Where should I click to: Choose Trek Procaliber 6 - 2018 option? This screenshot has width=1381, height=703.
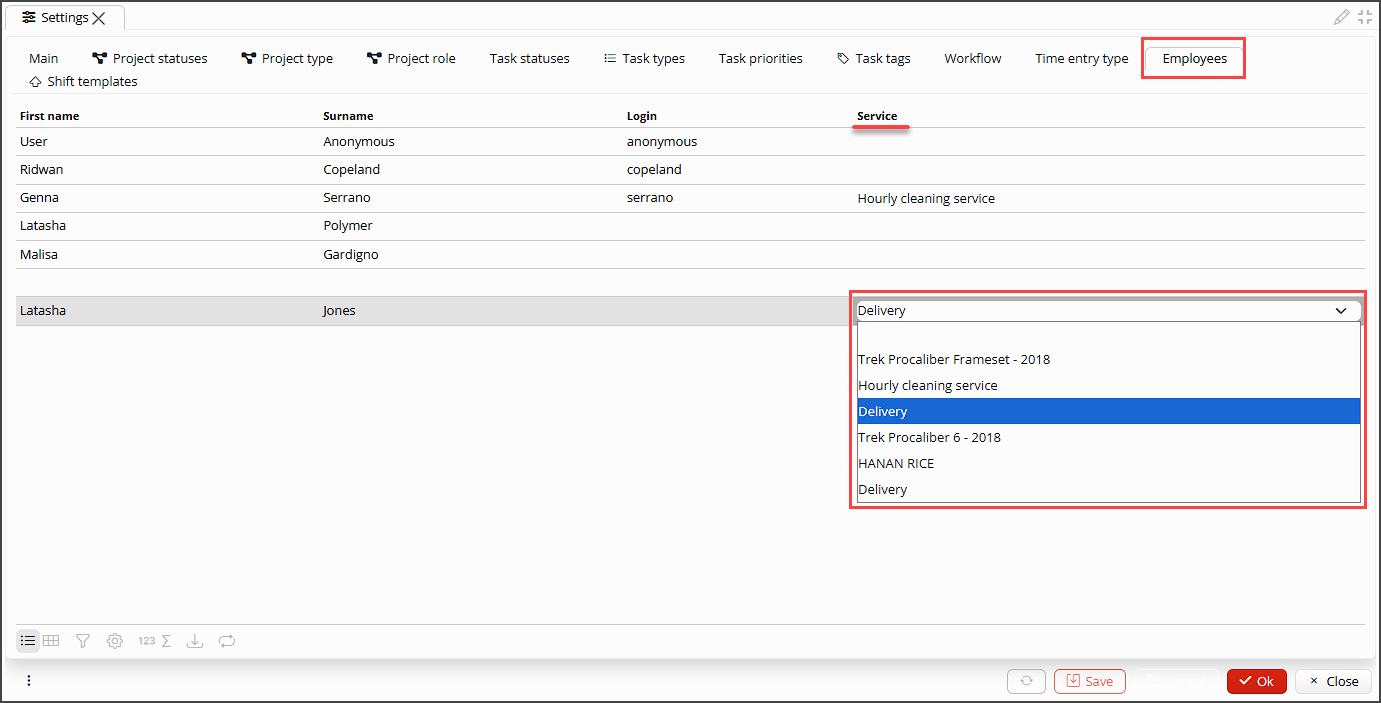point(1109,437)
